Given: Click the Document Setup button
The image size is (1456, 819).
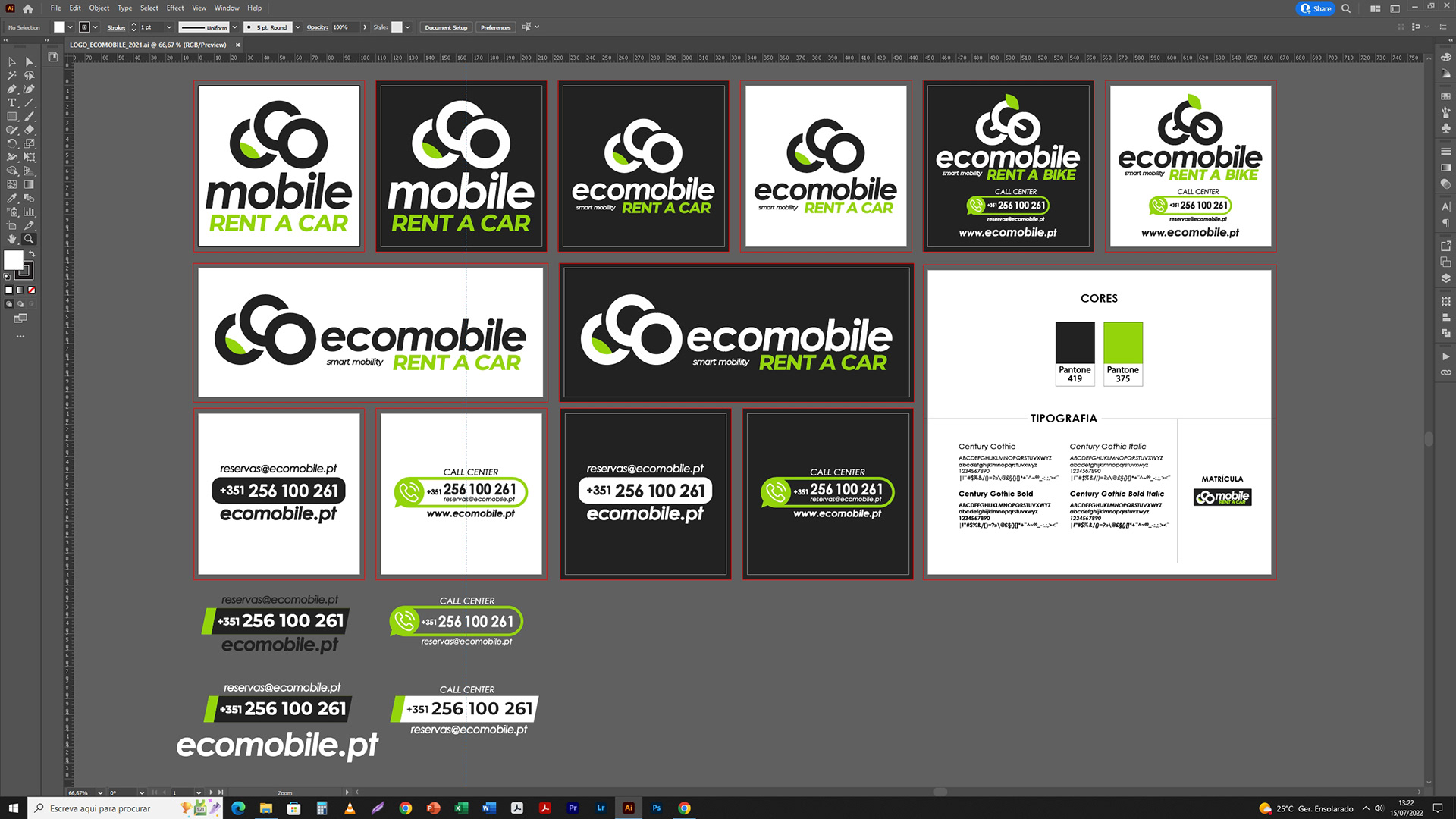Looking at the screenshot, I should coord(446,27).
